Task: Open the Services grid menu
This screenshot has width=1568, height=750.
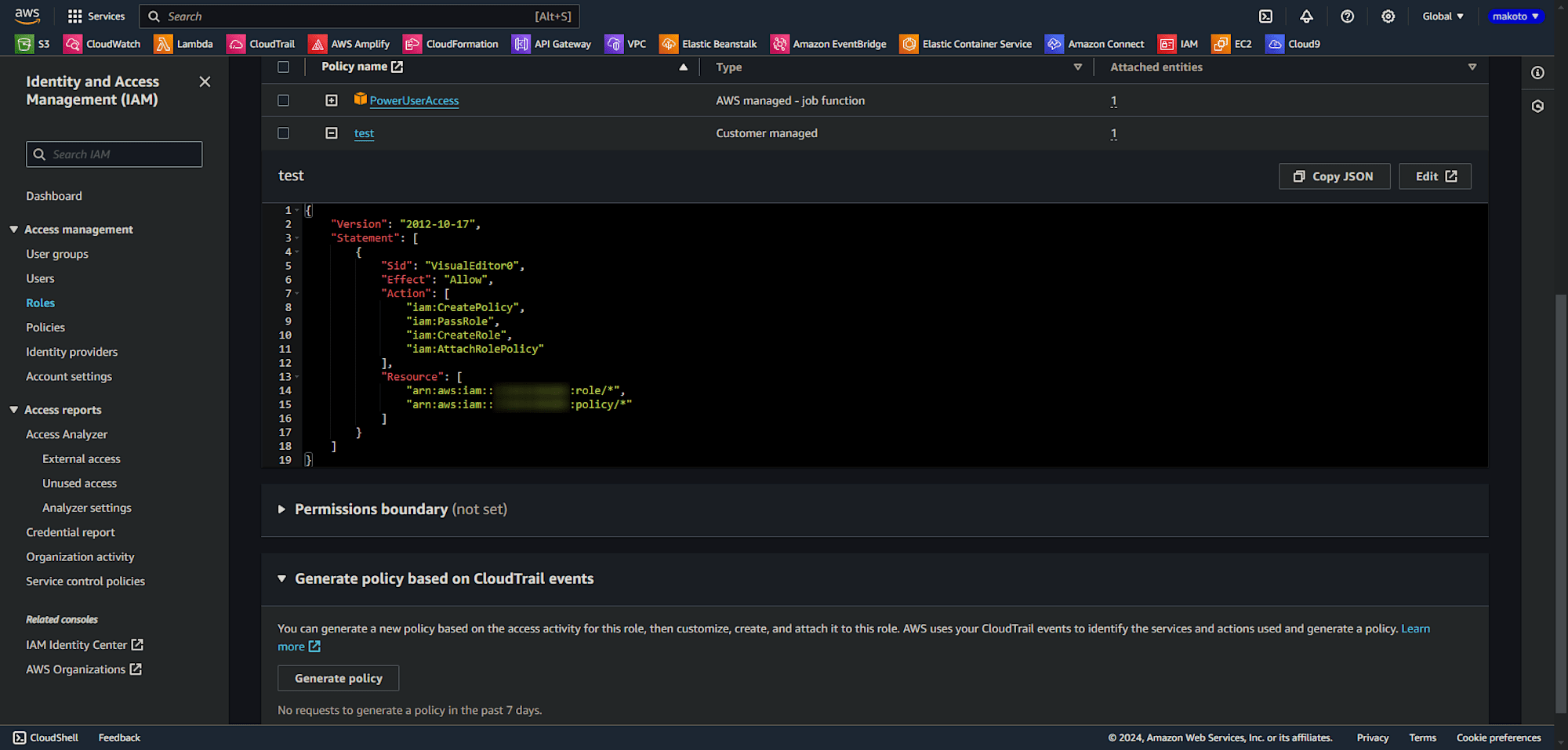Action: click(x=96, y=16)
